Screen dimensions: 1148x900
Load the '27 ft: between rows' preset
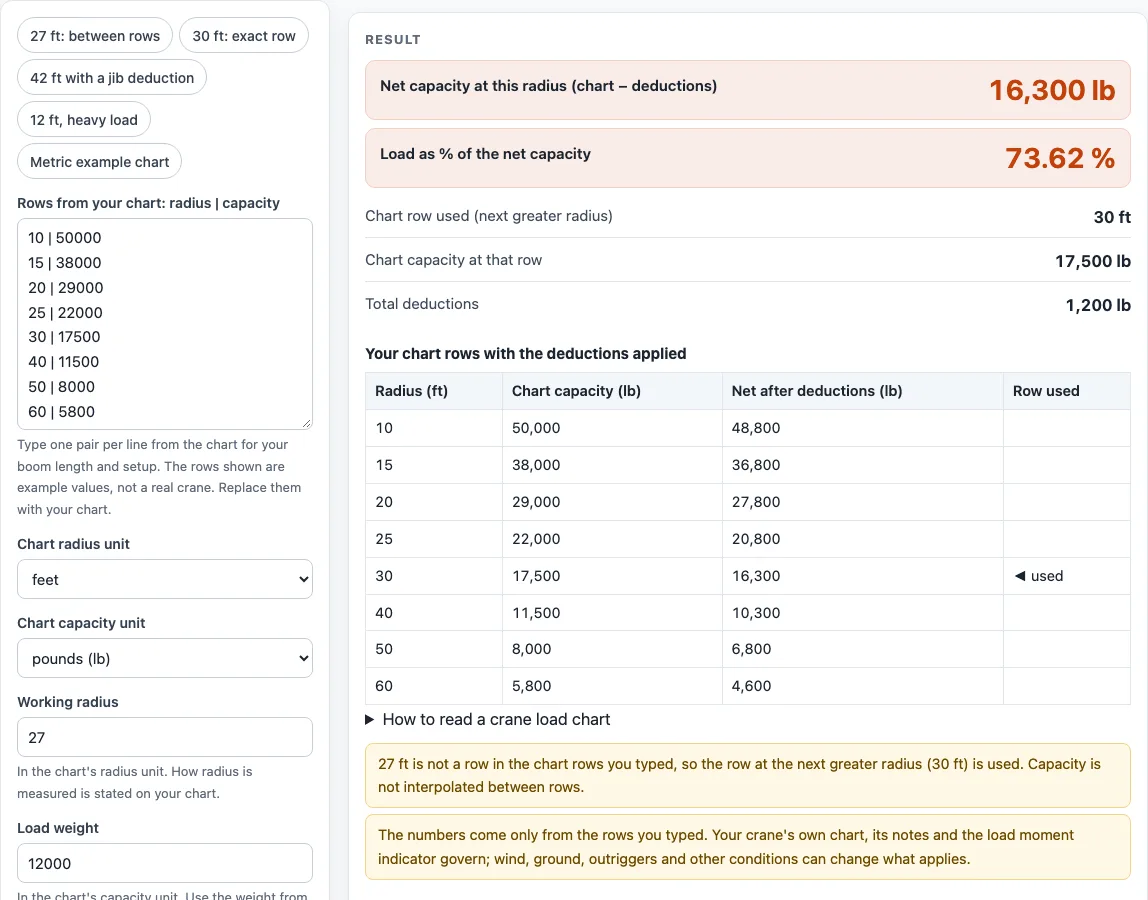point(94,36)
